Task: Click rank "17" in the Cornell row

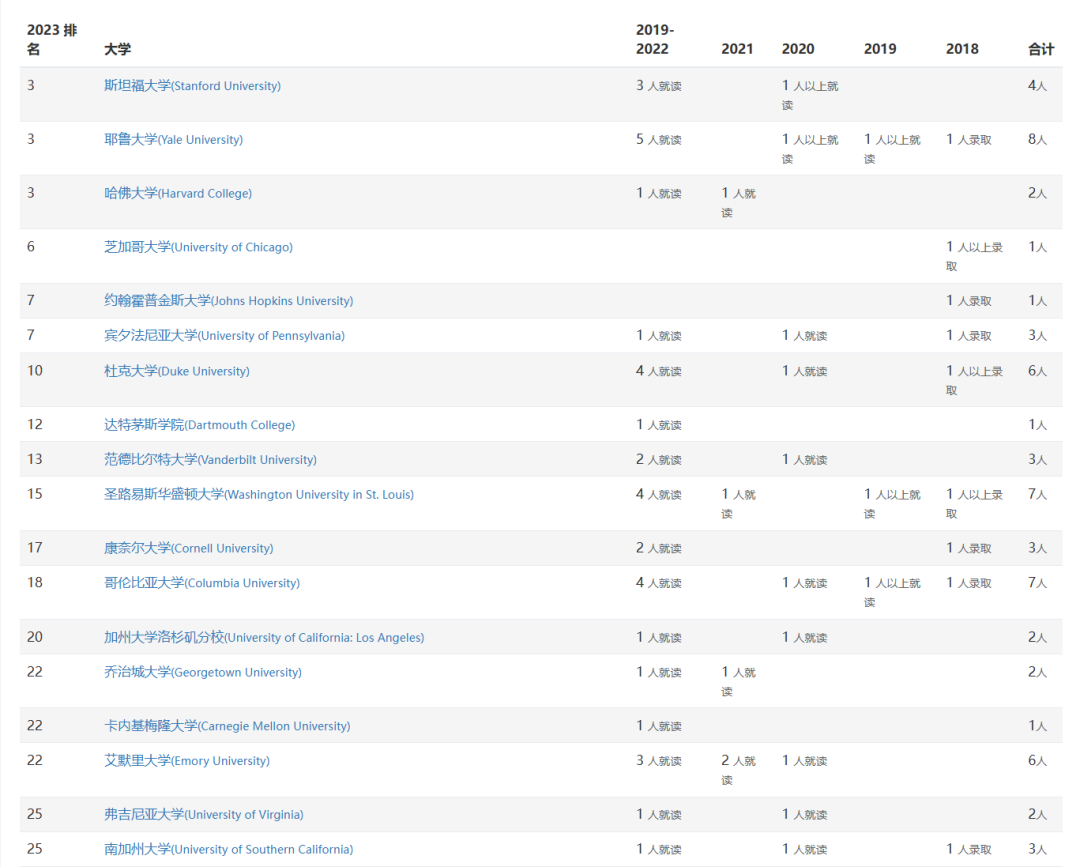Action: [35, 548]
